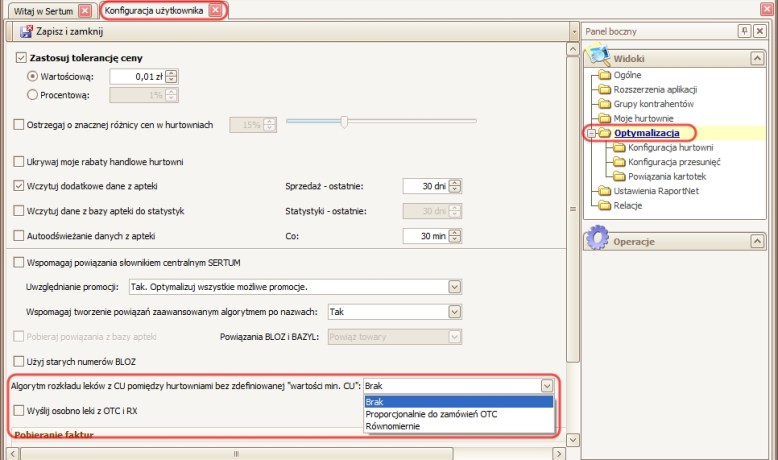
Task: Select Równomiernie from the dropdown list
Action: 393,426
